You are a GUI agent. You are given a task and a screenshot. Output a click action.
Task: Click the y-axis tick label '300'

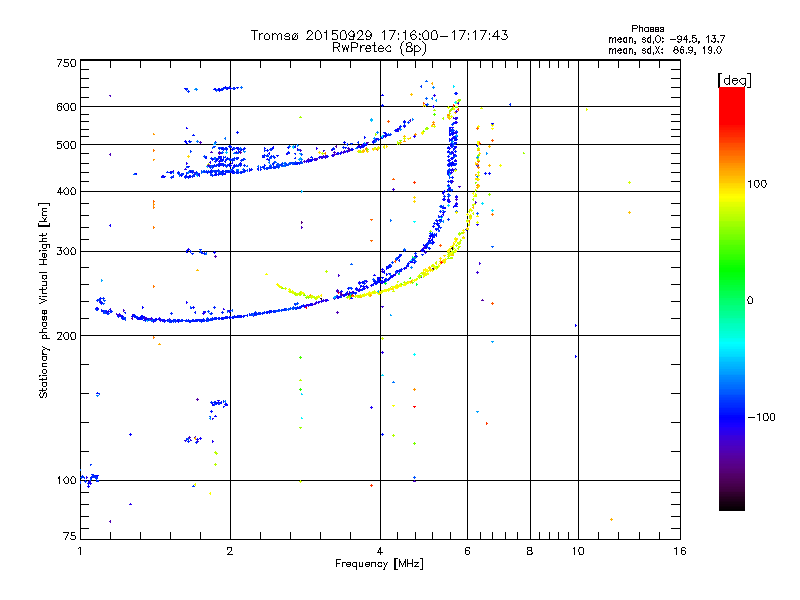[x=66, y=251]
